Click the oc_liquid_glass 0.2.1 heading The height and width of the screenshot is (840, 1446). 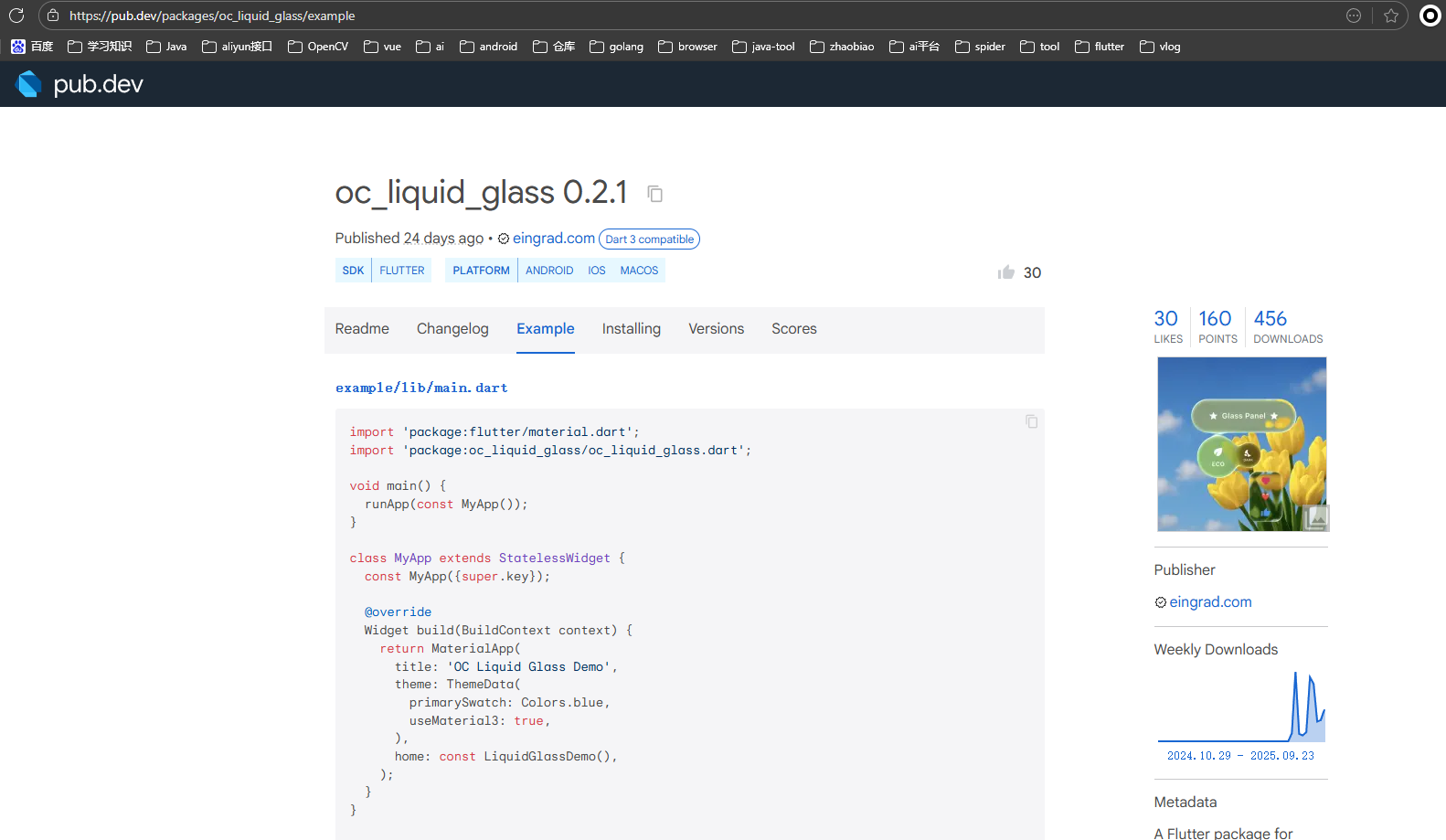(481, 193)
